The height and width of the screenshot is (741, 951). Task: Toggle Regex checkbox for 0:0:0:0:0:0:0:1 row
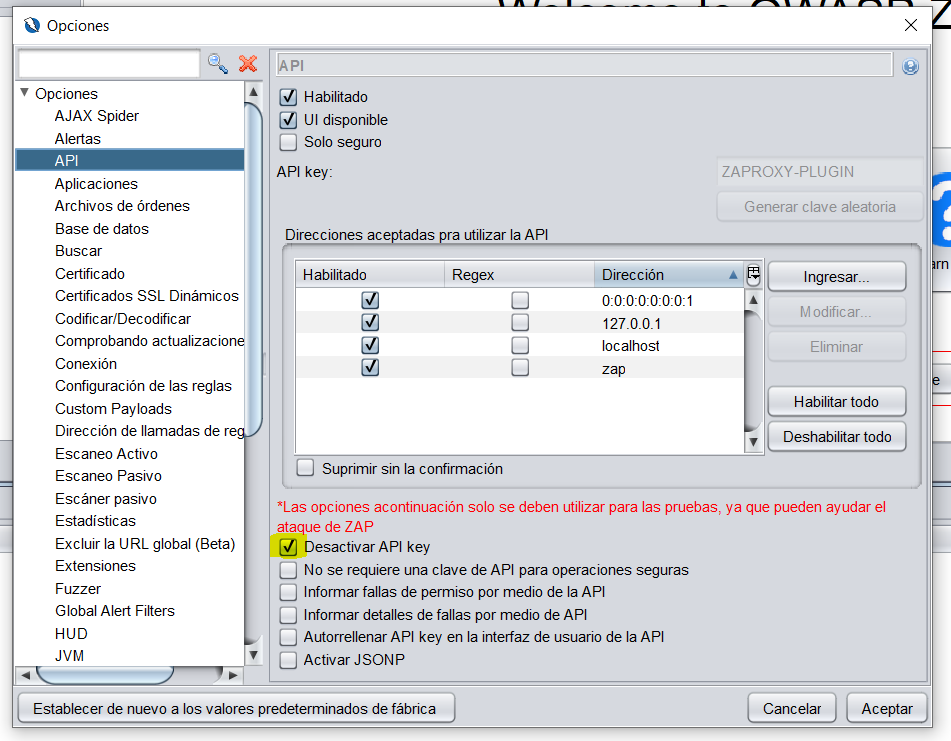[520, 300]
